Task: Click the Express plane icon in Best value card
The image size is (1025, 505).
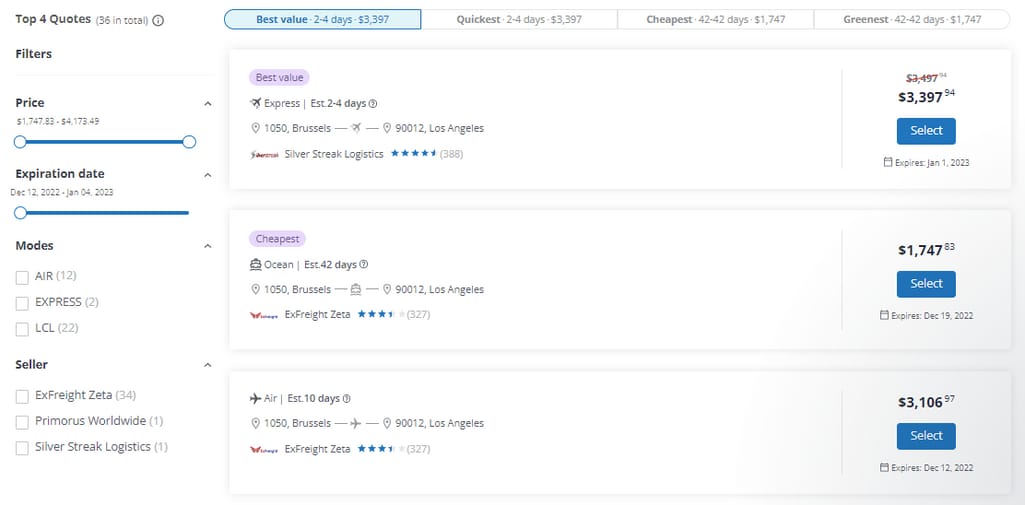Action: (256, 103)
